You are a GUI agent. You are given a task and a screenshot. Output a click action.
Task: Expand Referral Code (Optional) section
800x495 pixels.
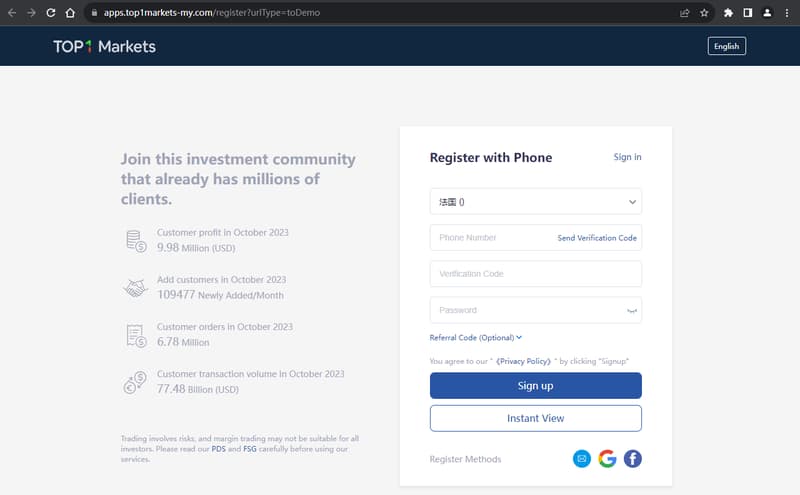pos(476,337)
